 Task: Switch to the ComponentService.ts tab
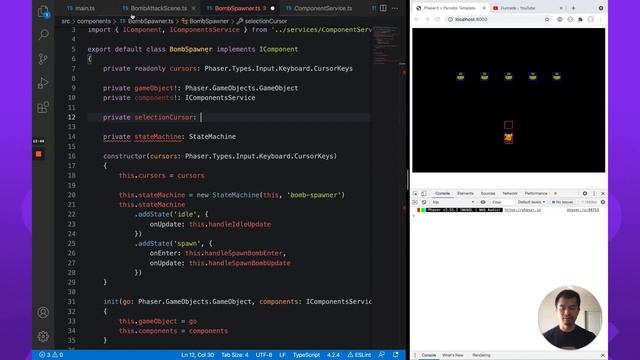[x=319, y=8]
